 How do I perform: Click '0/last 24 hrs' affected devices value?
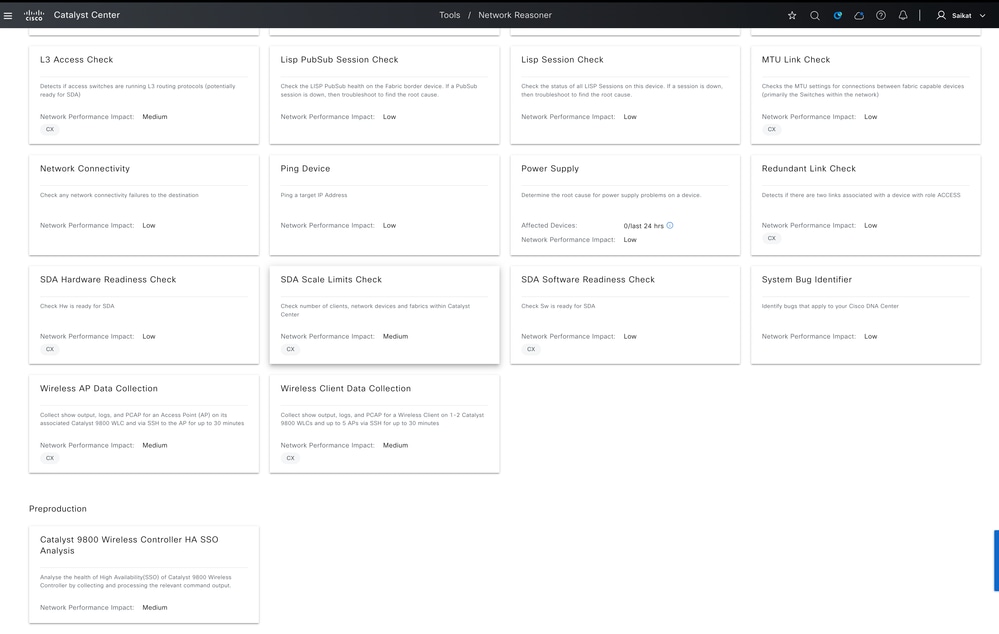click(x=643, y=226)
